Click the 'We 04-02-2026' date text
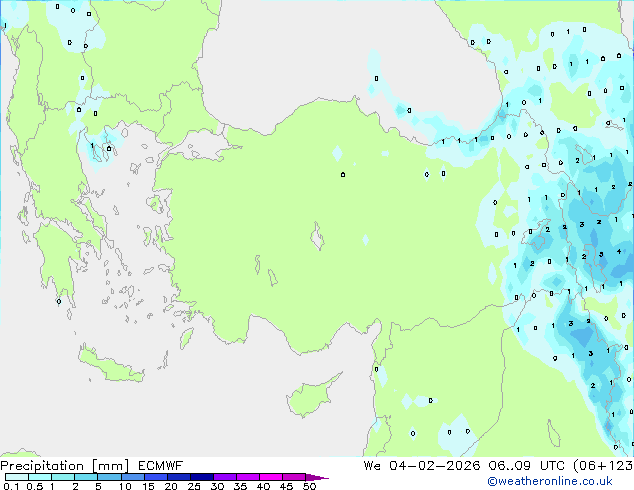634x490 pixels. click(x=422, y=466)
